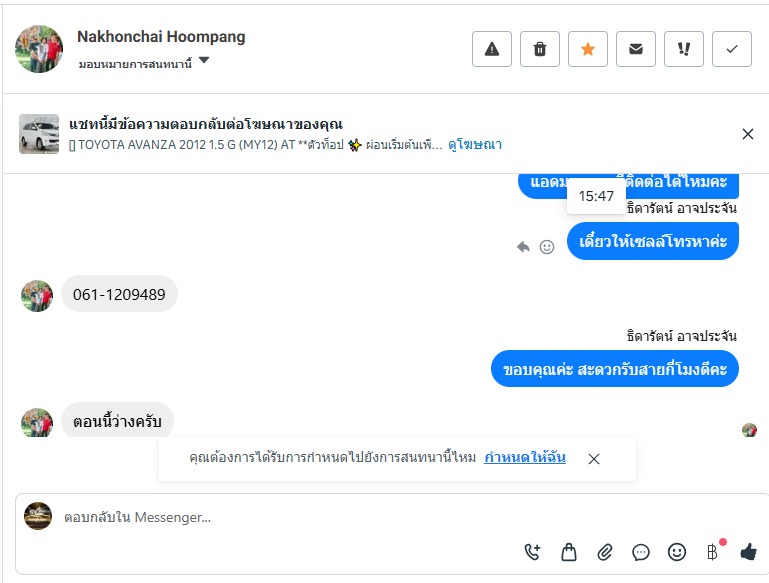Dismiss the assignment prompt popup
Viewport: 769px width, 583px height.
594,459
